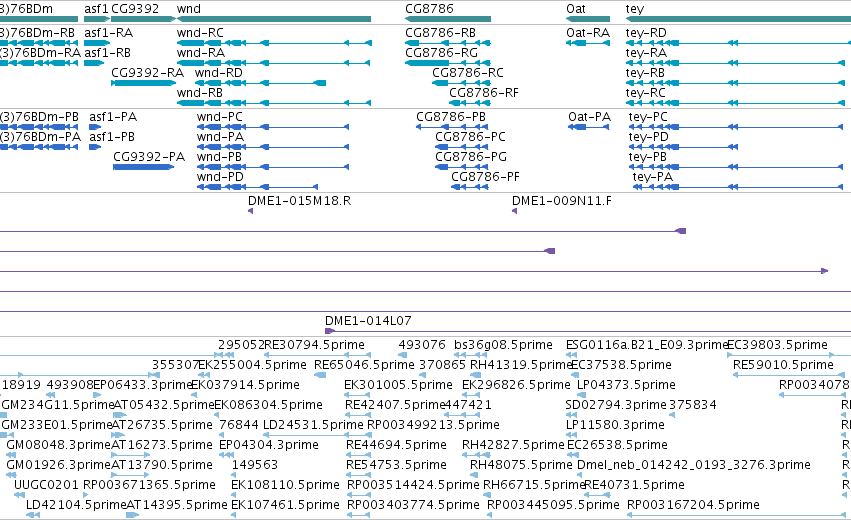
Task: Select the CG8786-PB protein label
Action: (451, 117)
